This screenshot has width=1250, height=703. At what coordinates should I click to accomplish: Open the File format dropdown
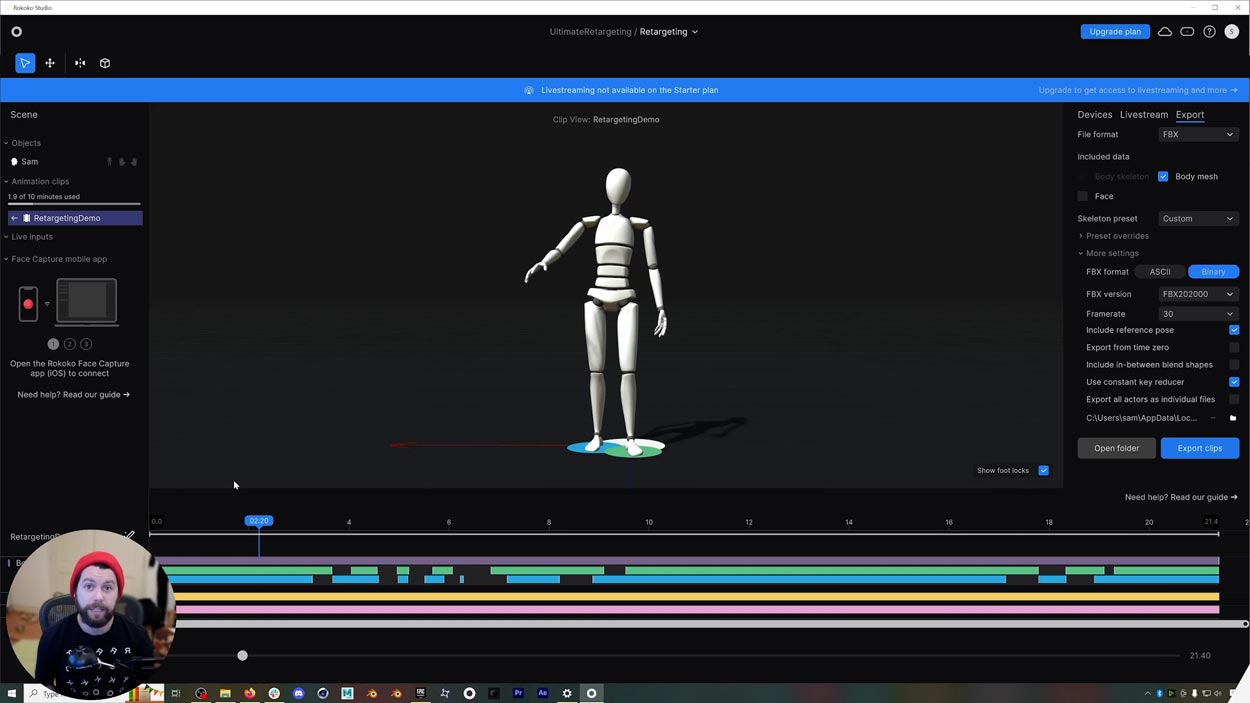pos(1198,134)
